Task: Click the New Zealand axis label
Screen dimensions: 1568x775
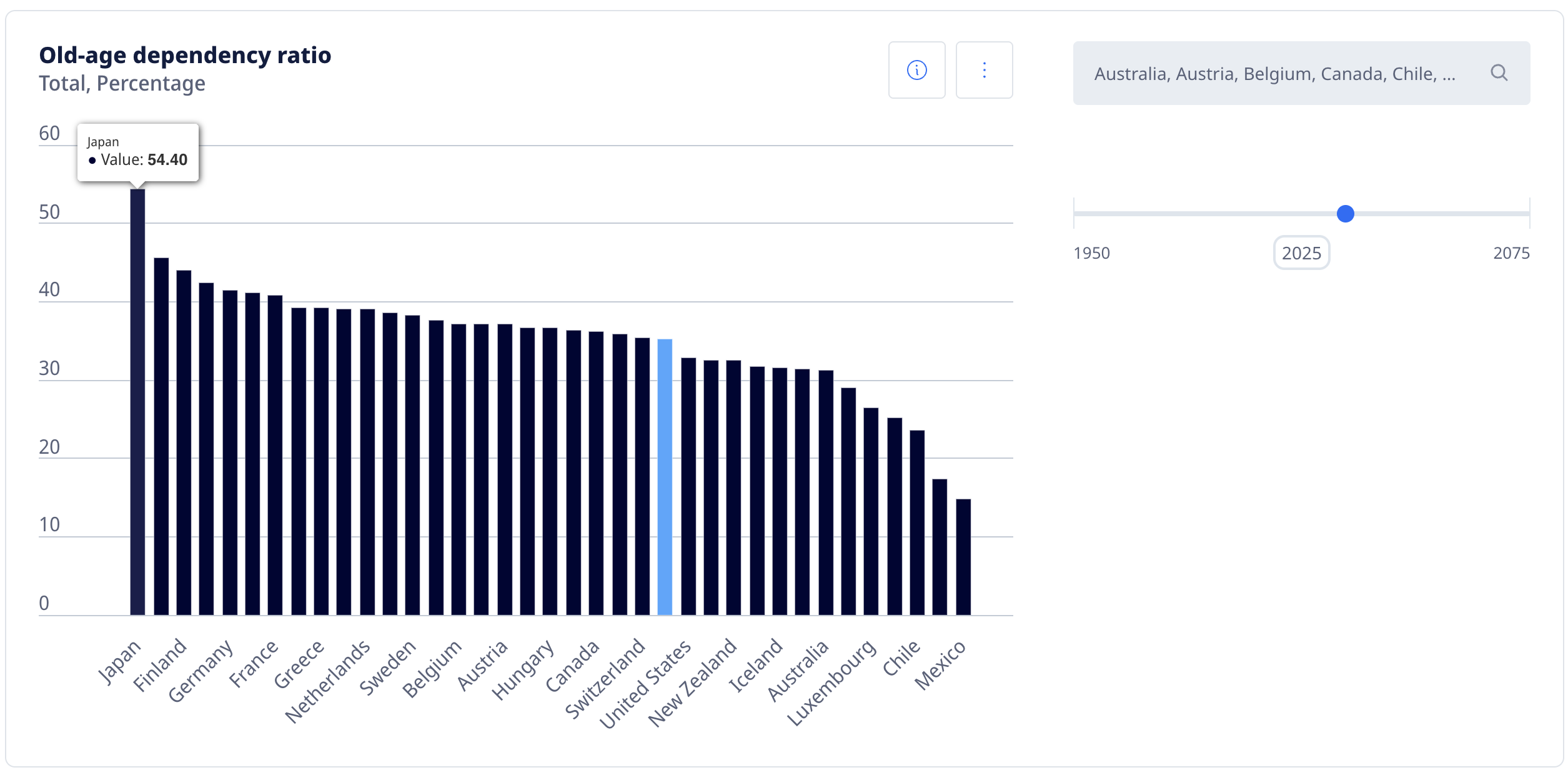Action: [693, 682]
